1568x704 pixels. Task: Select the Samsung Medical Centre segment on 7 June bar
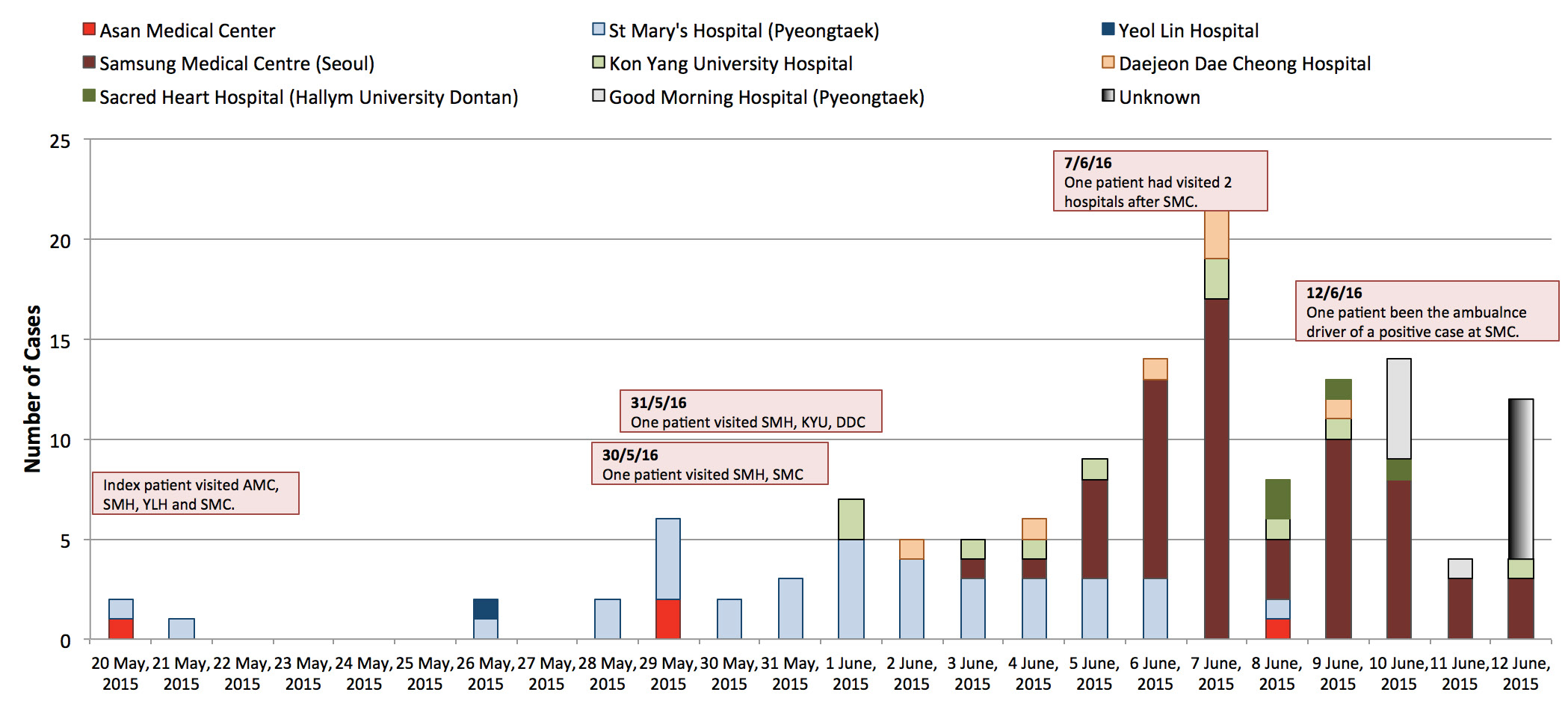[x=1217, y=469]
